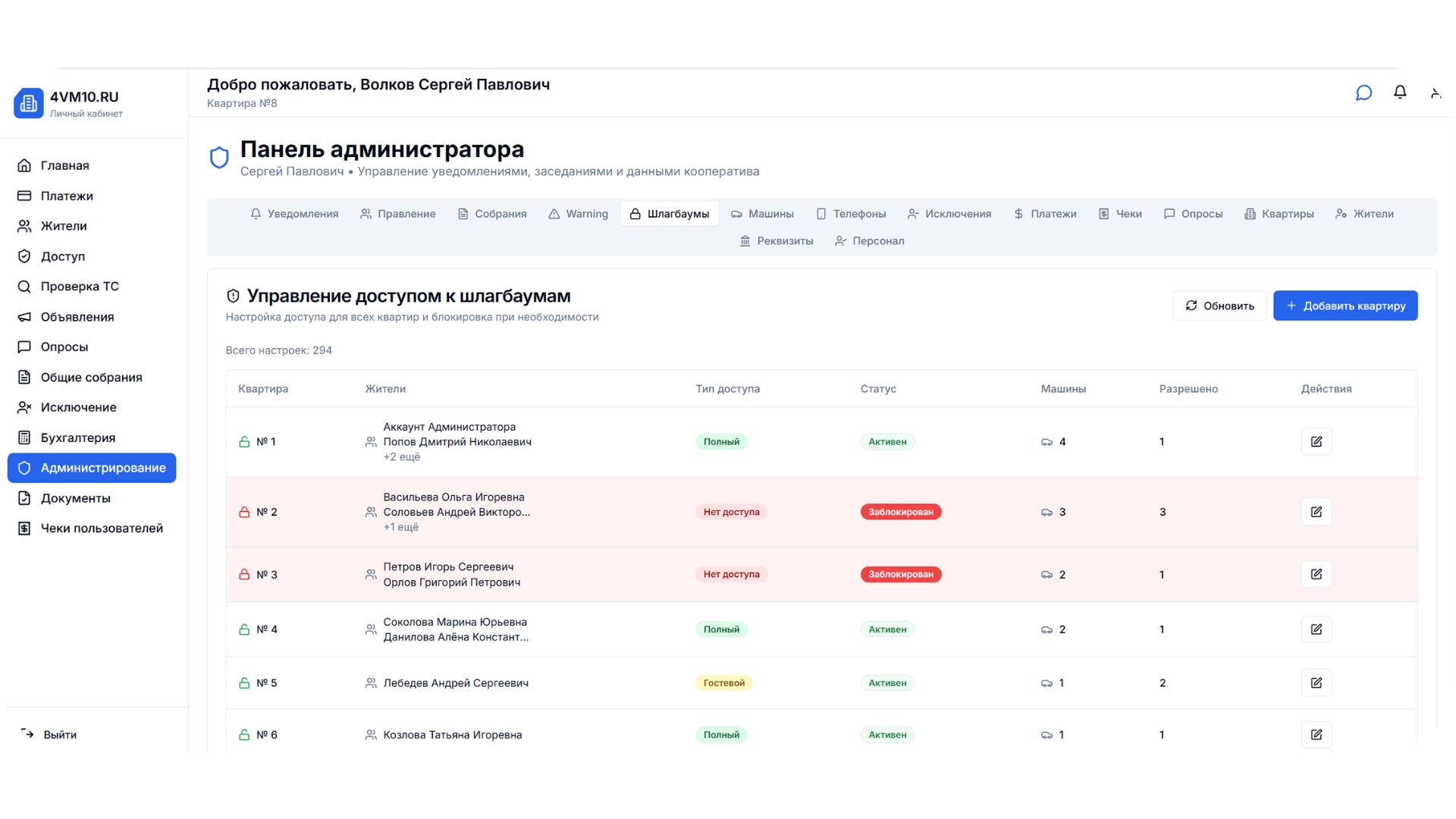Select the Проверка ТС sidebar icon
This screenshot has height=819, width=1456.
(x=24, y=287)
